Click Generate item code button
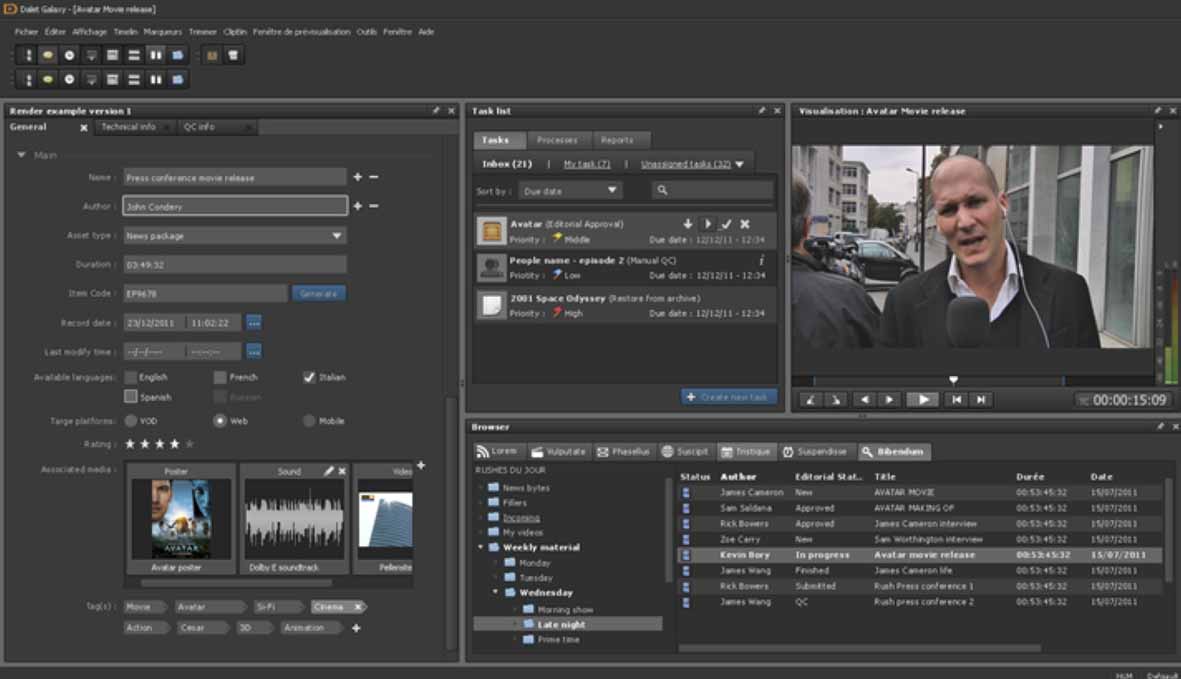This screenshot has width=1181, height=679. pyautogui.click(x=319, y=294)
